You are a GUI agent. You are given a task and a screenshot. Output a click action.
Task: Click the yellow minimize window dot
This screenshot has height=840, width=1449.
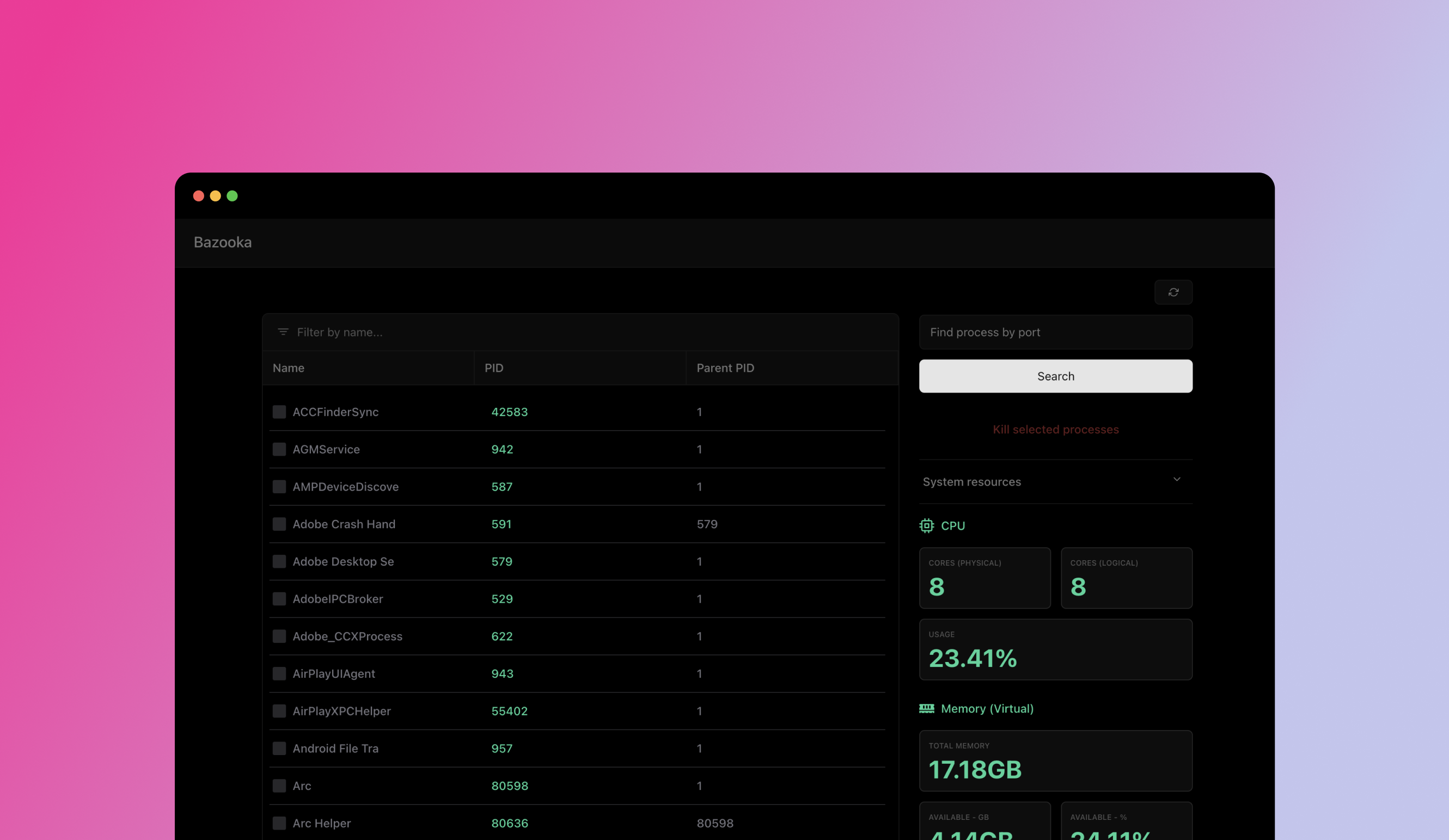click(x=215, y=196)
